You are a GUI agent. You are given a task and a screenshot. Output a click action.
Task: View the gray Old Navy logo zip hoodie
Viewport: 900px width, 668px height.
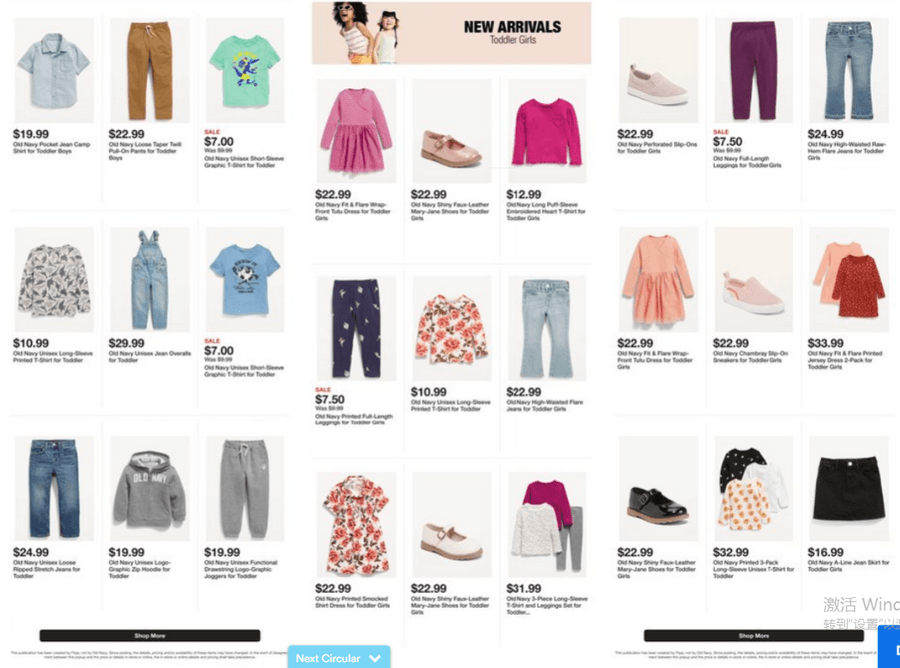150,488
